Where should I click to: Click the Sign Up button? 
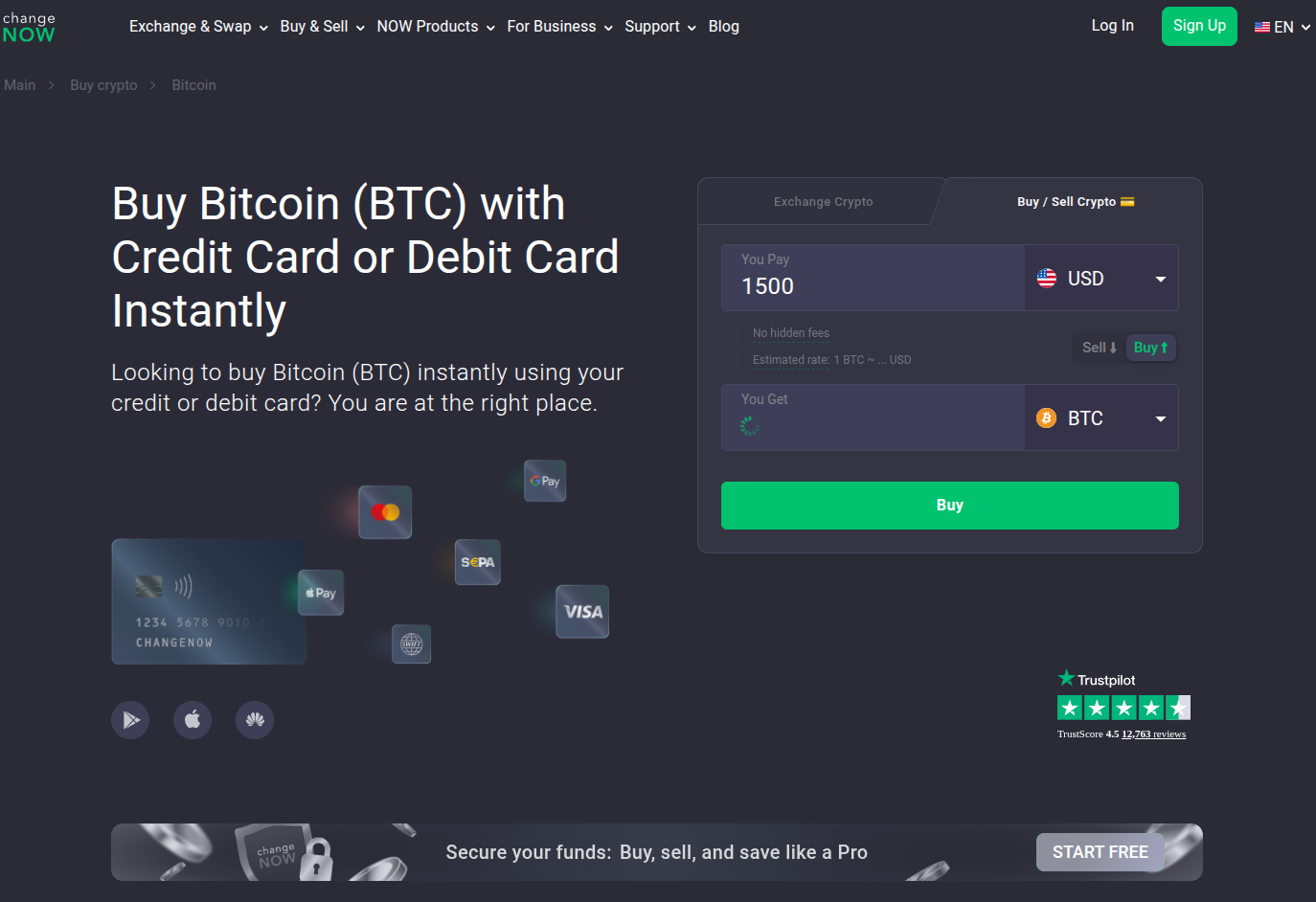pos(1199,26)
